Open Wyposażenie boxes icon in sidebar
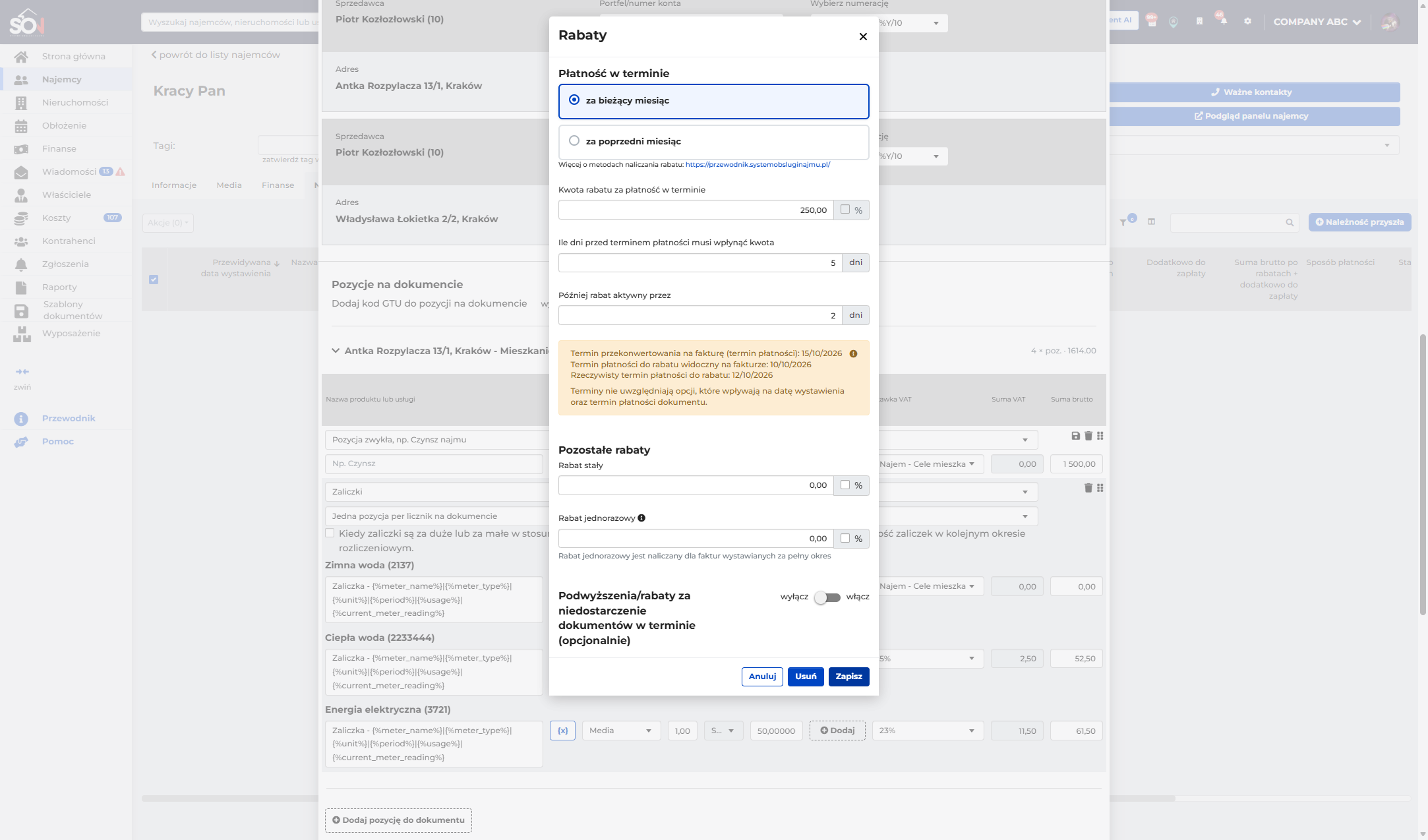 (21, 334)
